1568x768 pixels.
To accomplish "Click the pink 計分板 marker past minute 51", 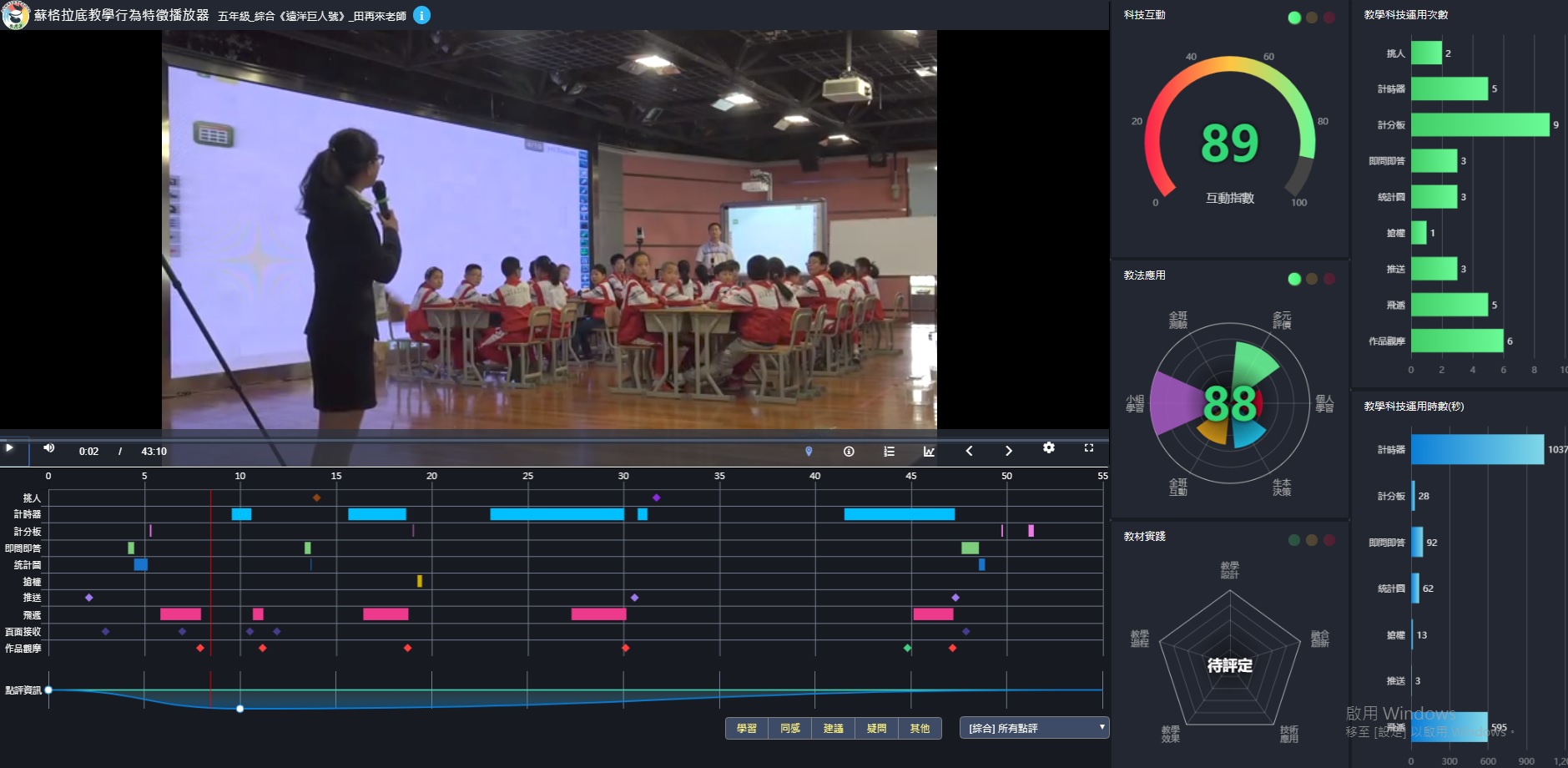I will [1031, 531].
